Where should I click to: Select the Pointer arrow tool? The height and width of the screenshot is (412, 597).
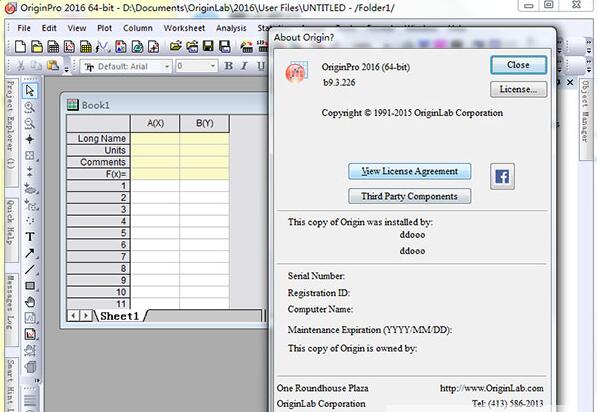click(x=30, y=91)
